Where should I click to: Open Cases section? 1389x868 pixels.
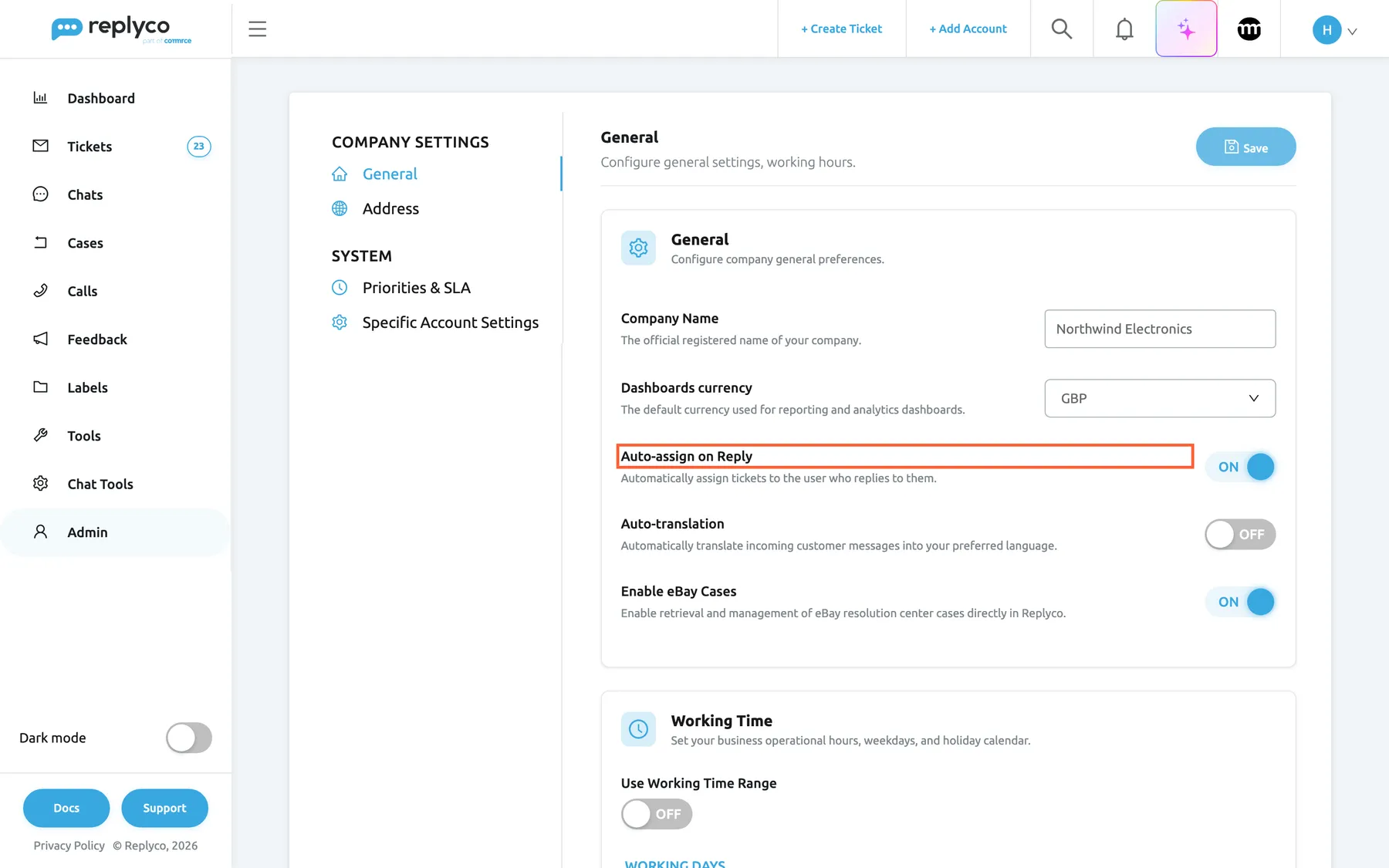click(85, 243)
